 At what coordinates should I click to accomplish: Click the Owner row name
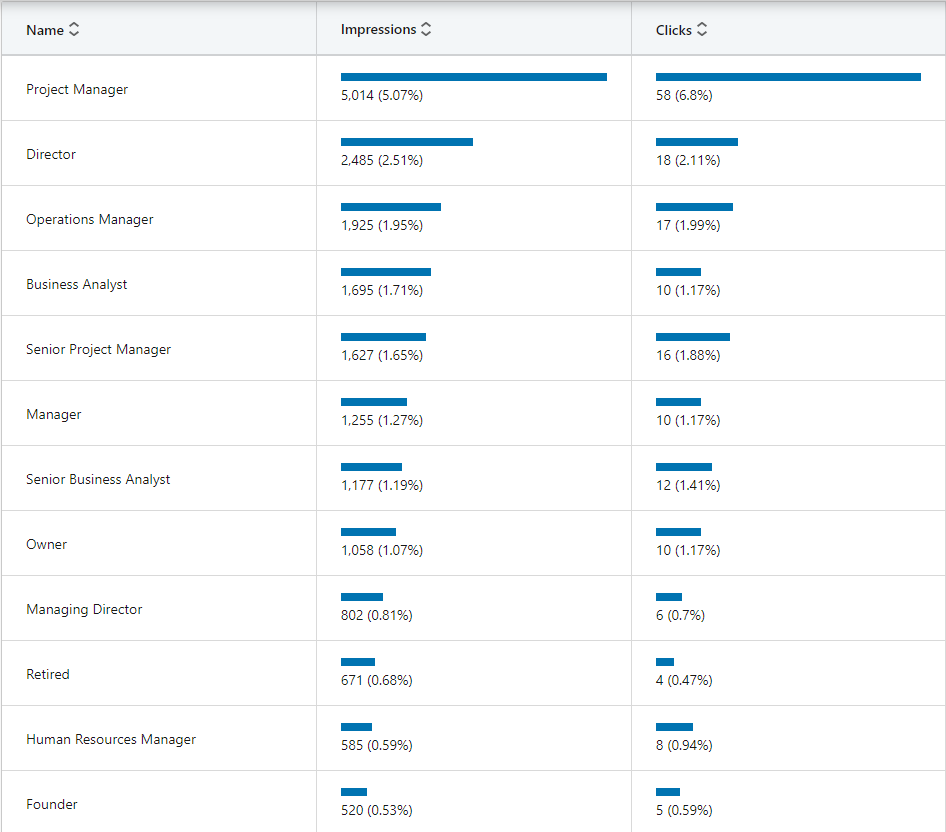click(x=47, y=544)
